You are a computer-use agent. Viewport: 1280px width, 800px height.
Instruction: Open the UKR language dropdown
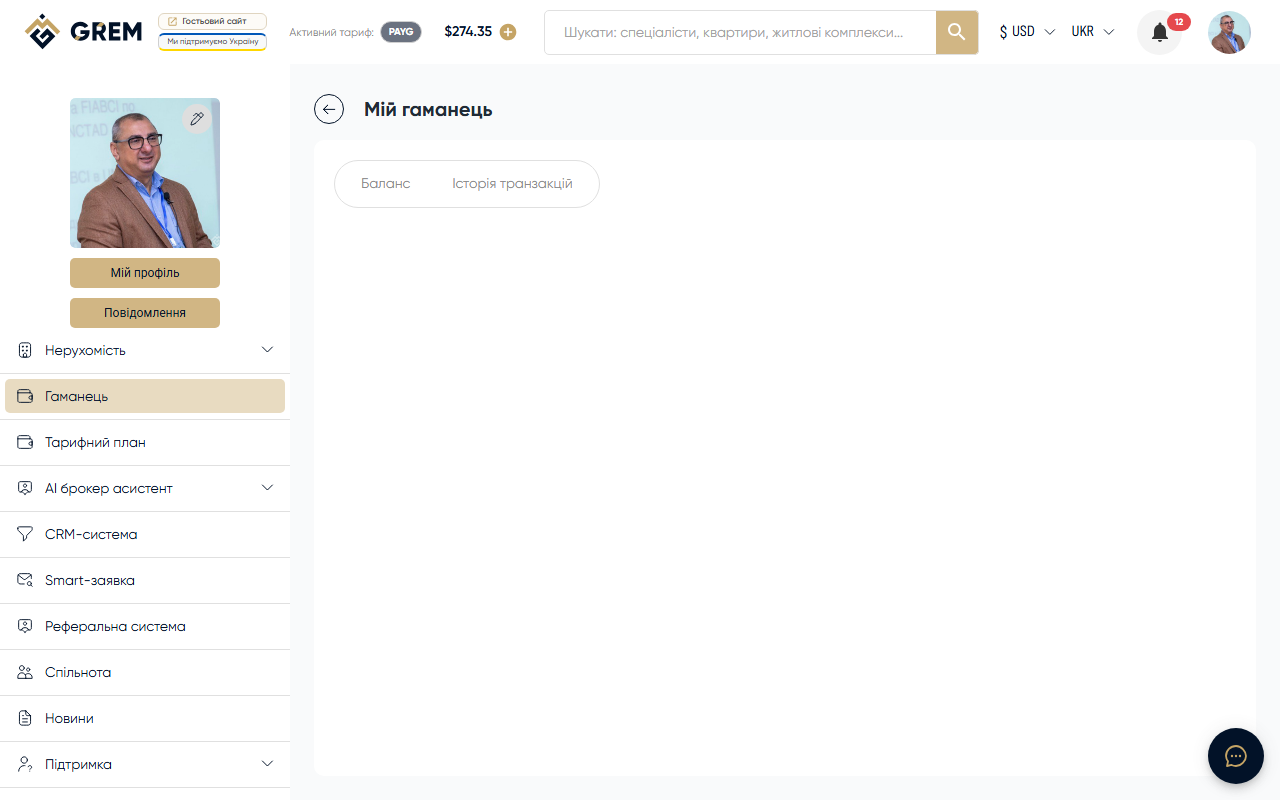1093,32
